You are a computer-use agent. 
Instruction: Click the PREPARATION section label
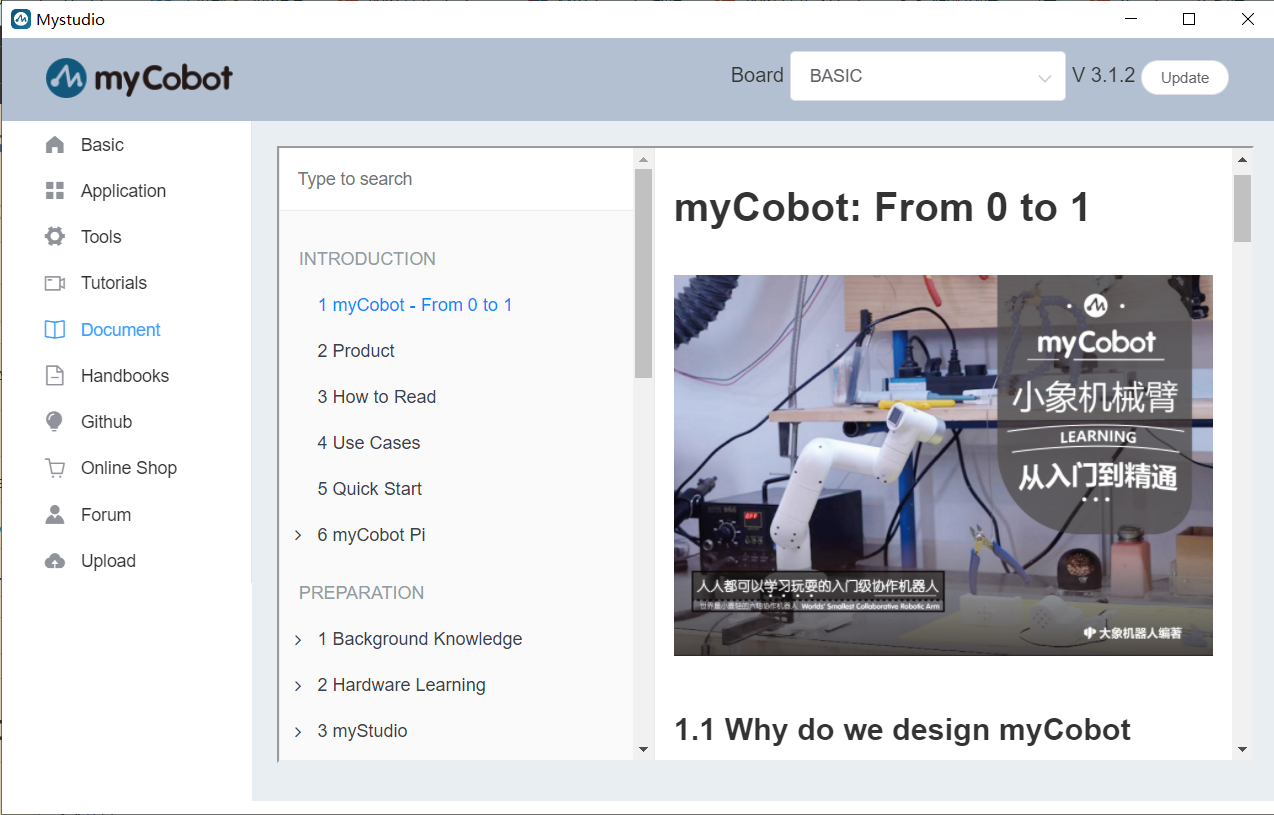pyautogui.click(x=361, y=593)
